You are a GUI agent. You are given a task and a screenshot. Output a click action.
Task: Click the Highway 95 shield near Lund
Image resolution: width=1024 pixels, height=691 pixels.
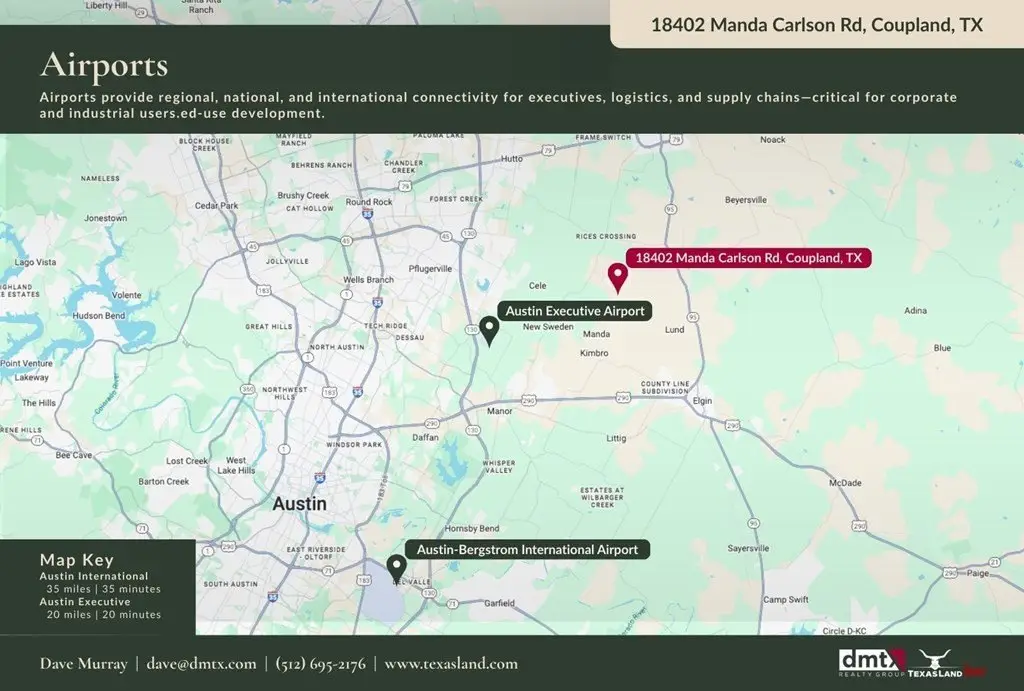pyautogui.click(x=693, y=316)
